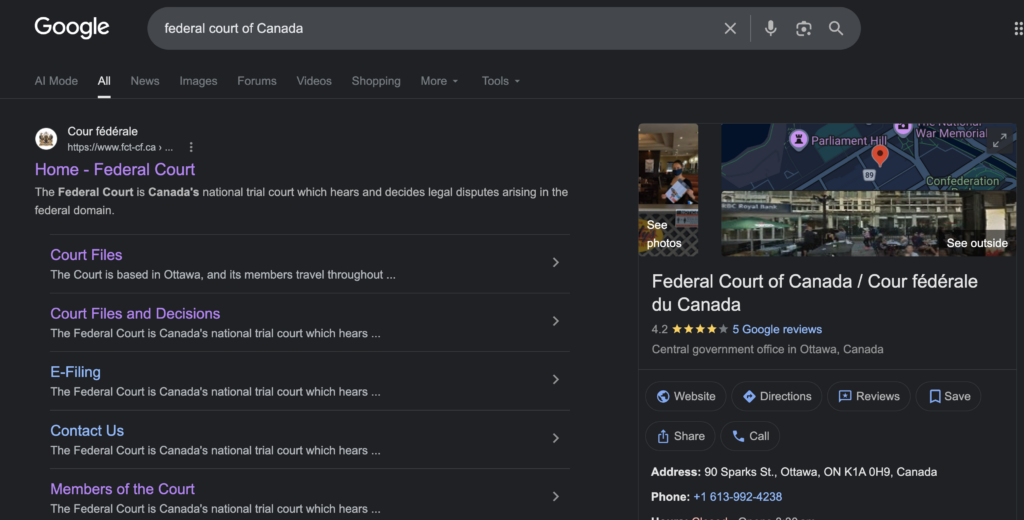Image resolution: width=1024 pixels, height=520 pixels.
Task: Switch to the Shopping tab
Action: (x=376, y=81)
